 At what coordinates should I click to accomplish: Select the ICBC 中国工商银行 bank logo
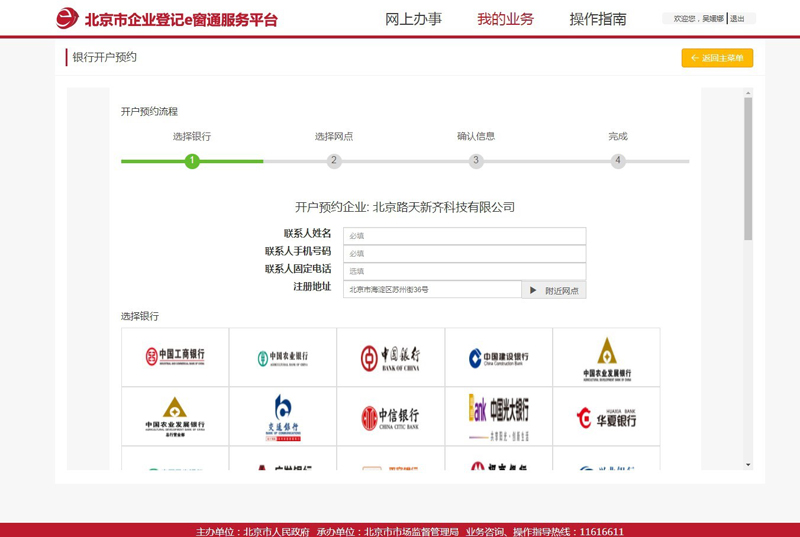tap(175, 357)
